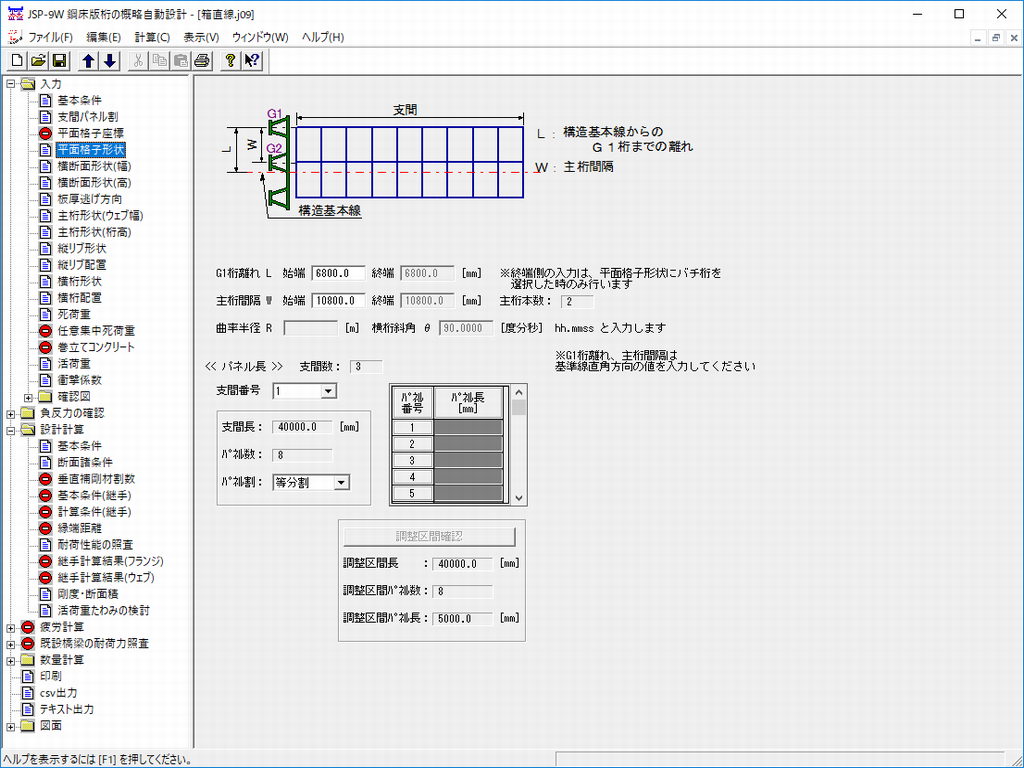Viewport: 1024px width, 768px height.
Task: Open the 計算(C) menu
Action: tap(152, 37)
